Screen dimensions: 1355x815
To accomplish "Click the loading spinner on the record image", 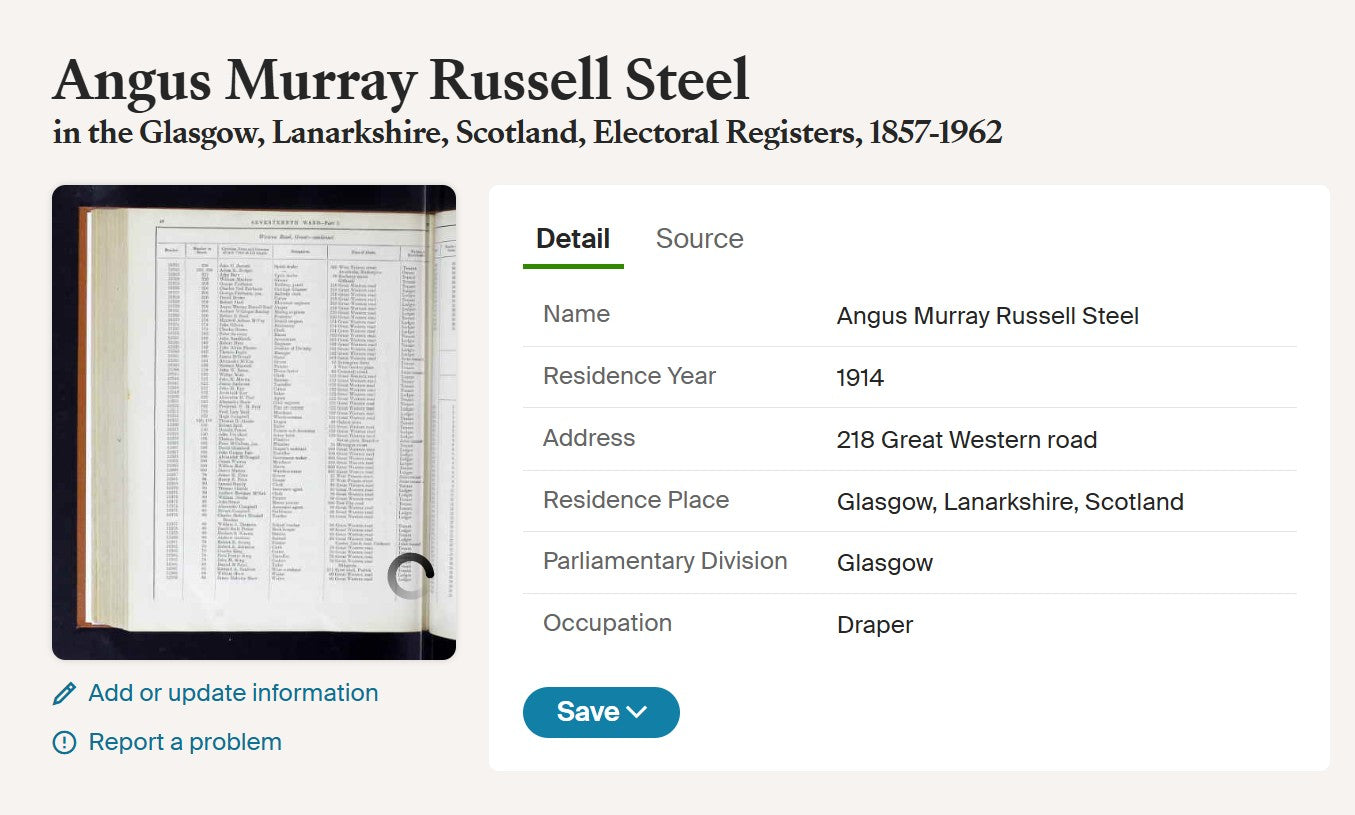I will [411, 577].
